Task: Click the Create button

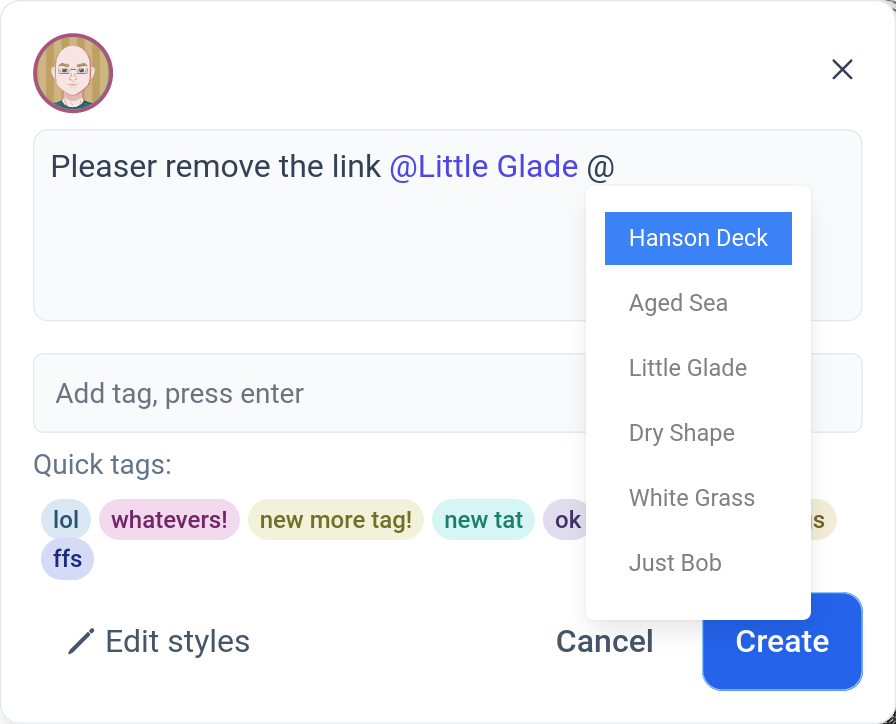Action: 782,641
